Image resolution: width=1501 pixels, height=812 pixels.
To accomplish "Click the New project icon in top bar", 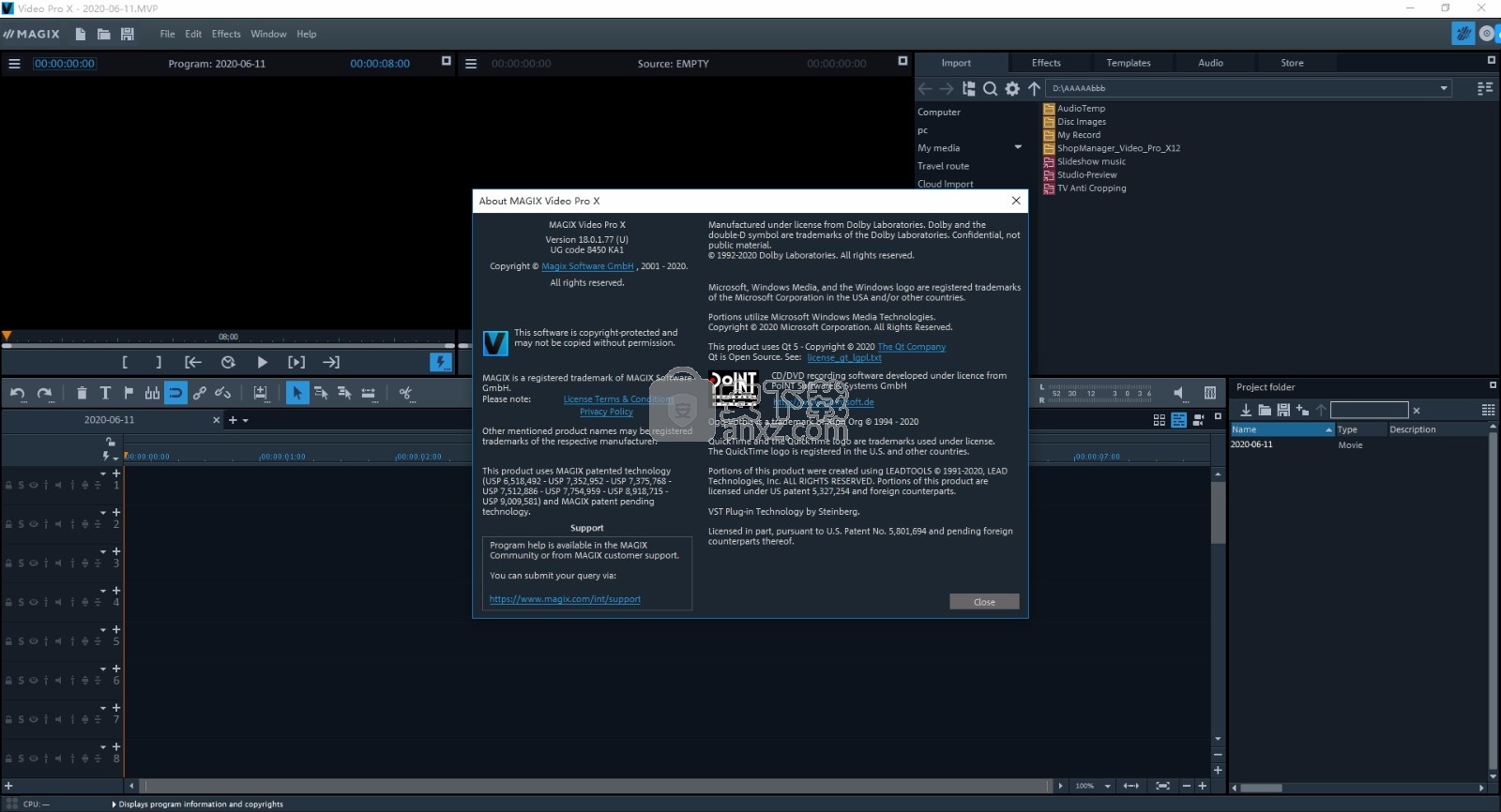I will (81, 34).
